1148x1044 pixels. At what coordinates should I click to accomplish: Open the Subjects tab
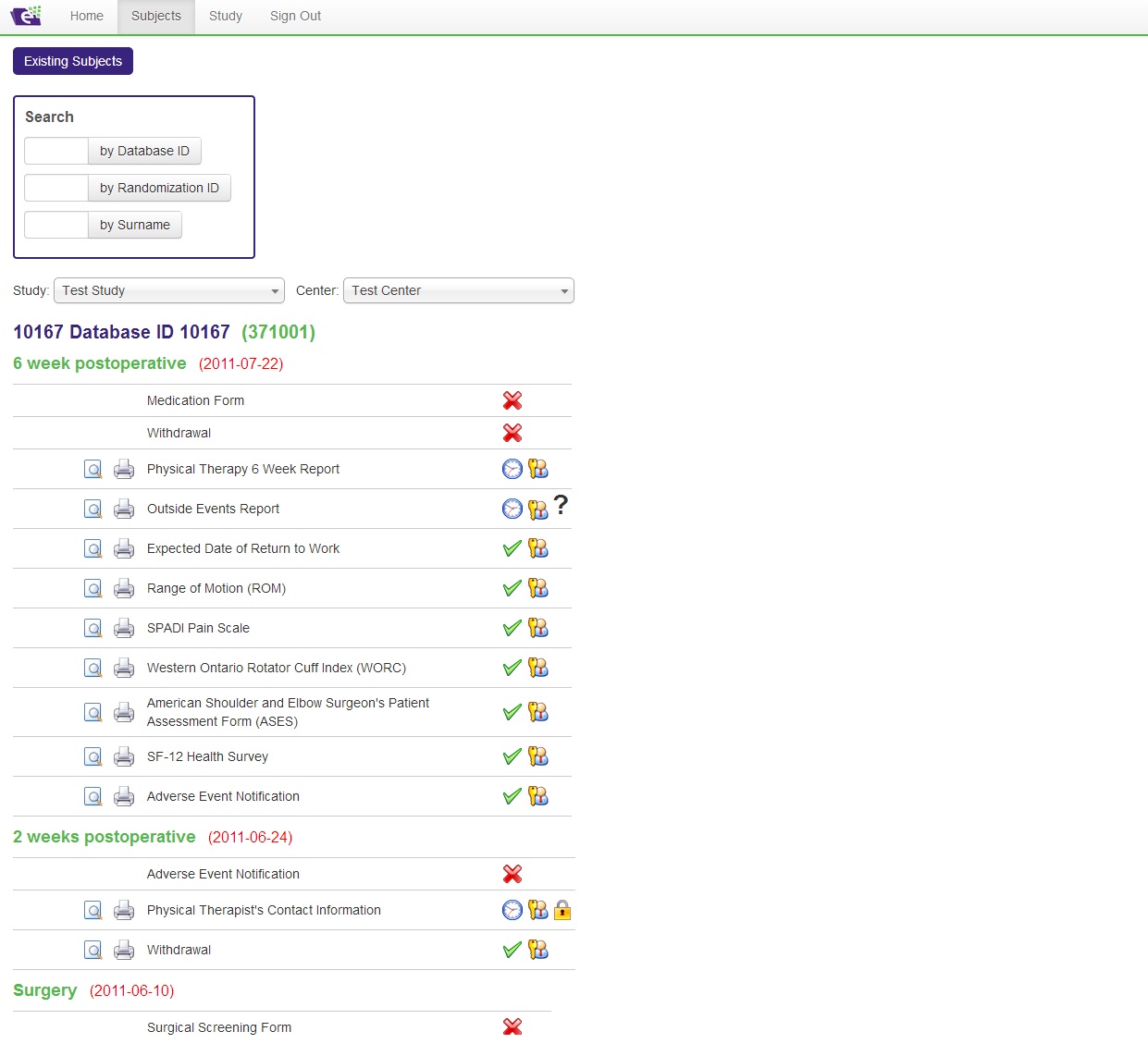(x=156, y=17)
